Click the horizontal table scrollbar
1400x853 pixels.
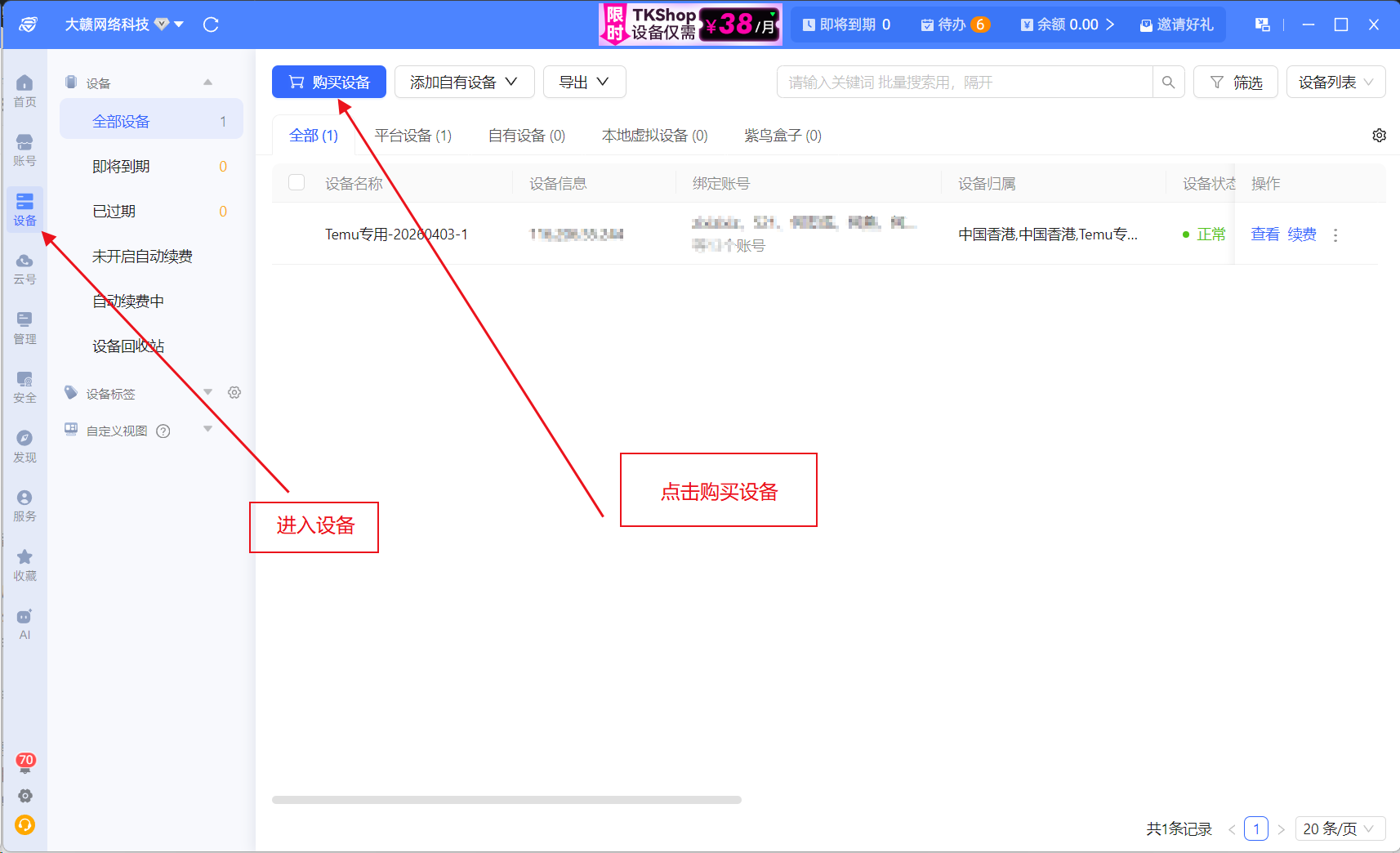[x=506, y=800]
